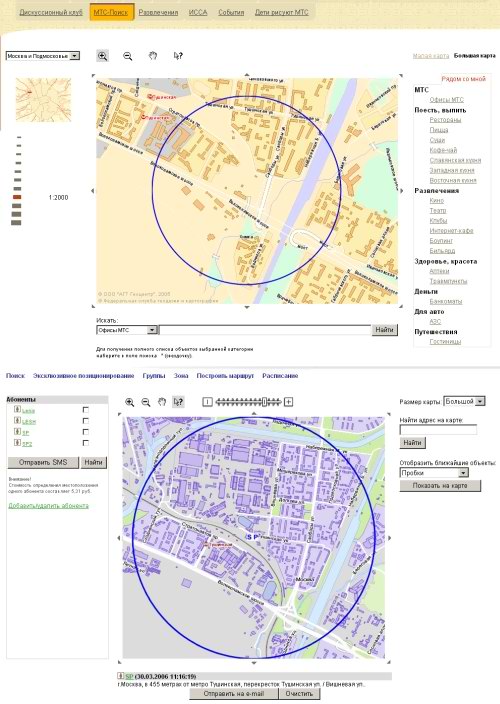Click the plus box right of zoom slider
The height and width of the screenshot is (704, 500).
point(289,402)
